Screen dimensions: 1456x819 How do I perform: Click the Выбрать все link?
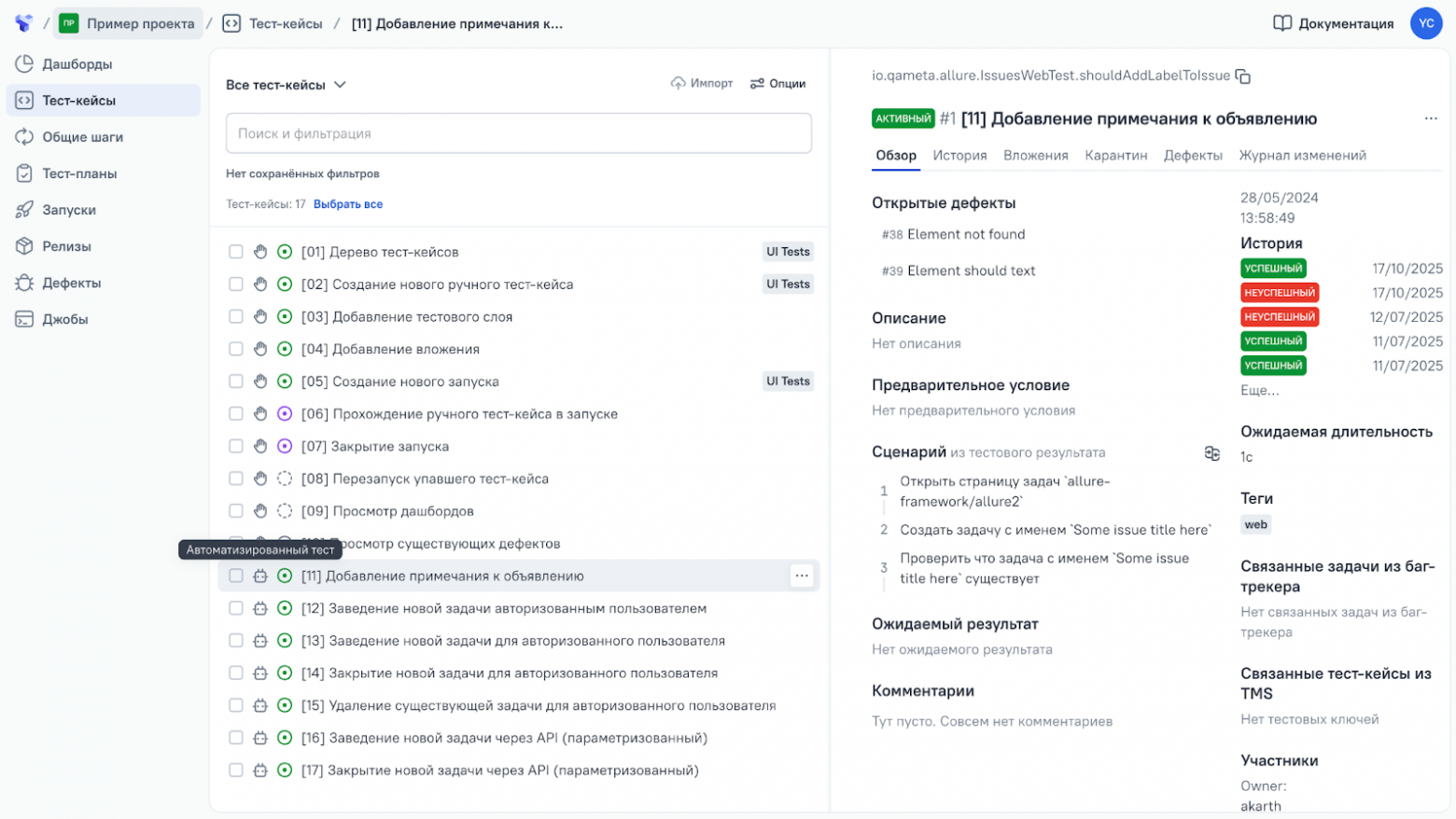348,204
